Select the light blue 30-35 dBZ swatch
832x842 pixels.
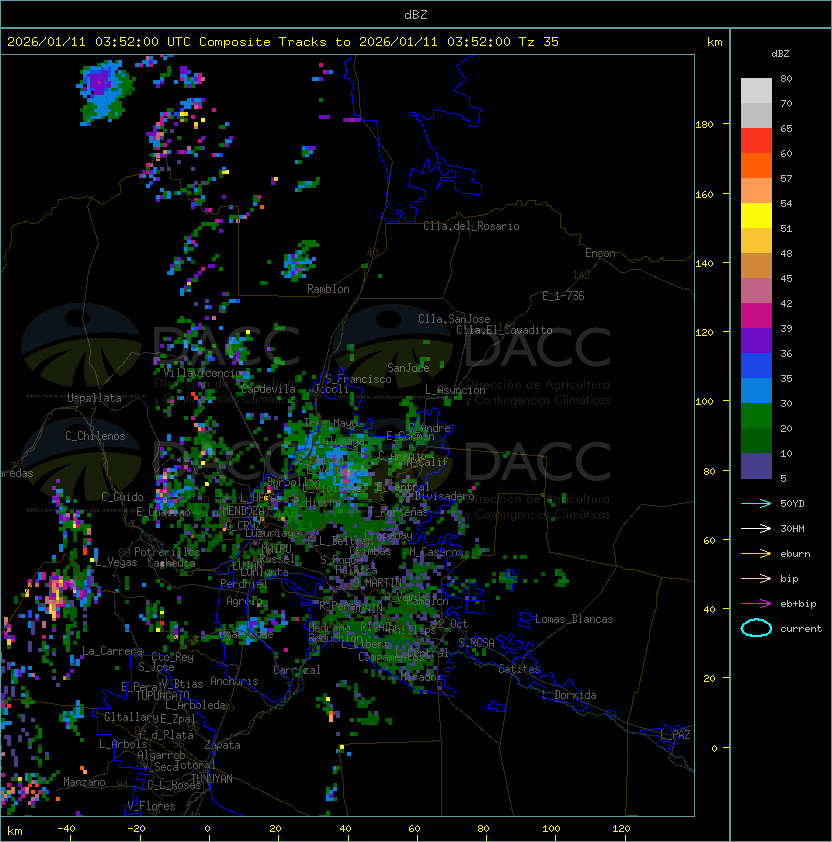[x=756, y=391]
